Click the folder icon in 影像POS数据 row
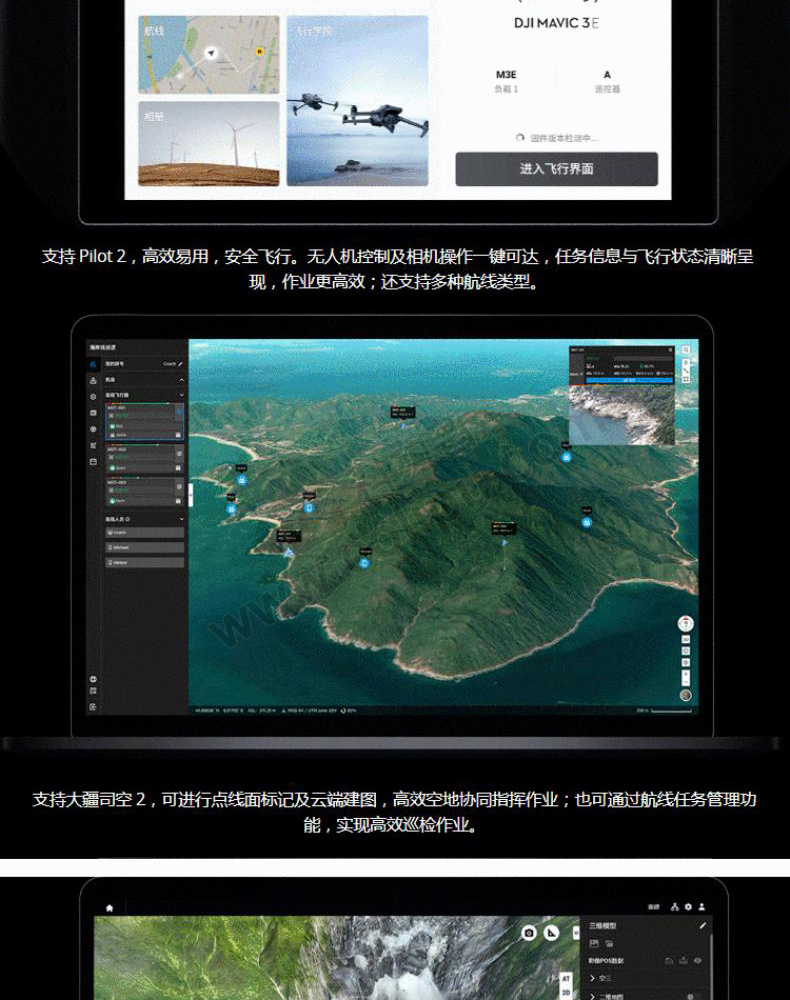790x1000 pixels. click(669, 960)
